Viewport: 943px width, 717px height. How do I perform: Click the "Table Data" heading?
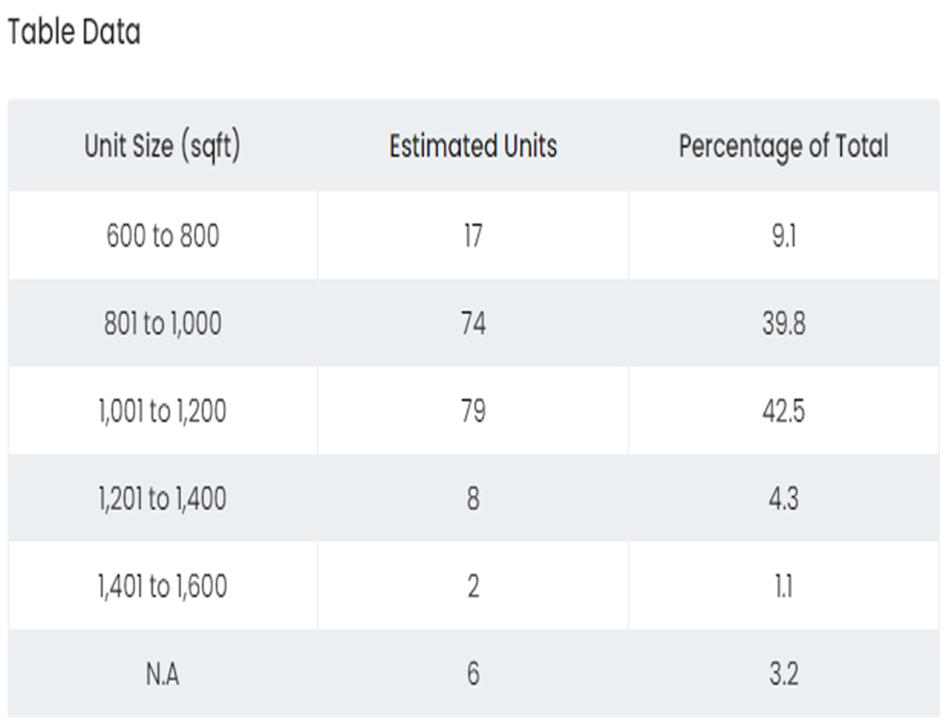74,32
